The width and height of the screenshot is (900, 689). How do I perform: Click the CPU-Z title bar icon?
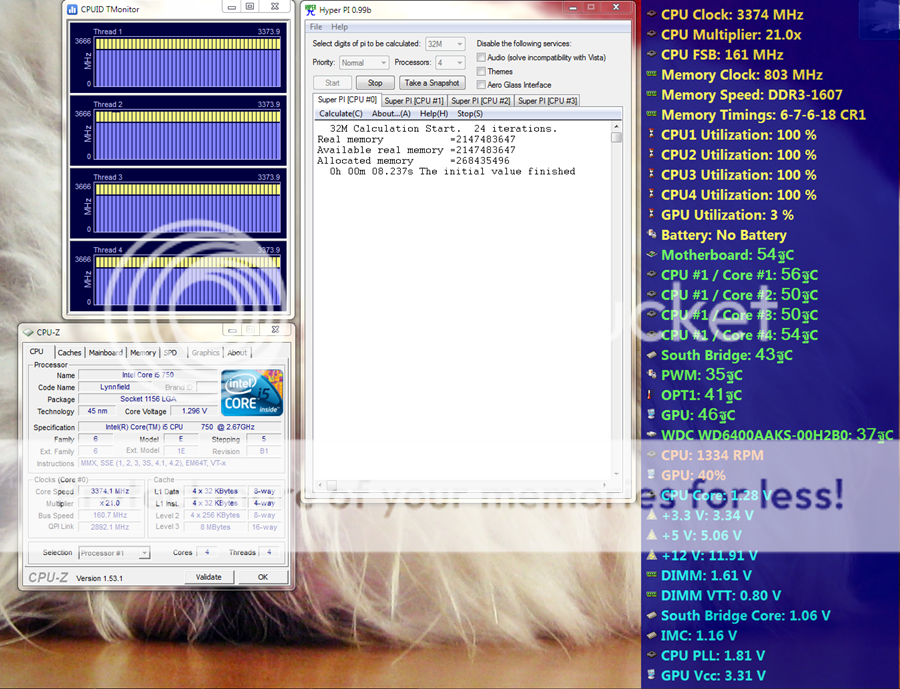(28, 331)
